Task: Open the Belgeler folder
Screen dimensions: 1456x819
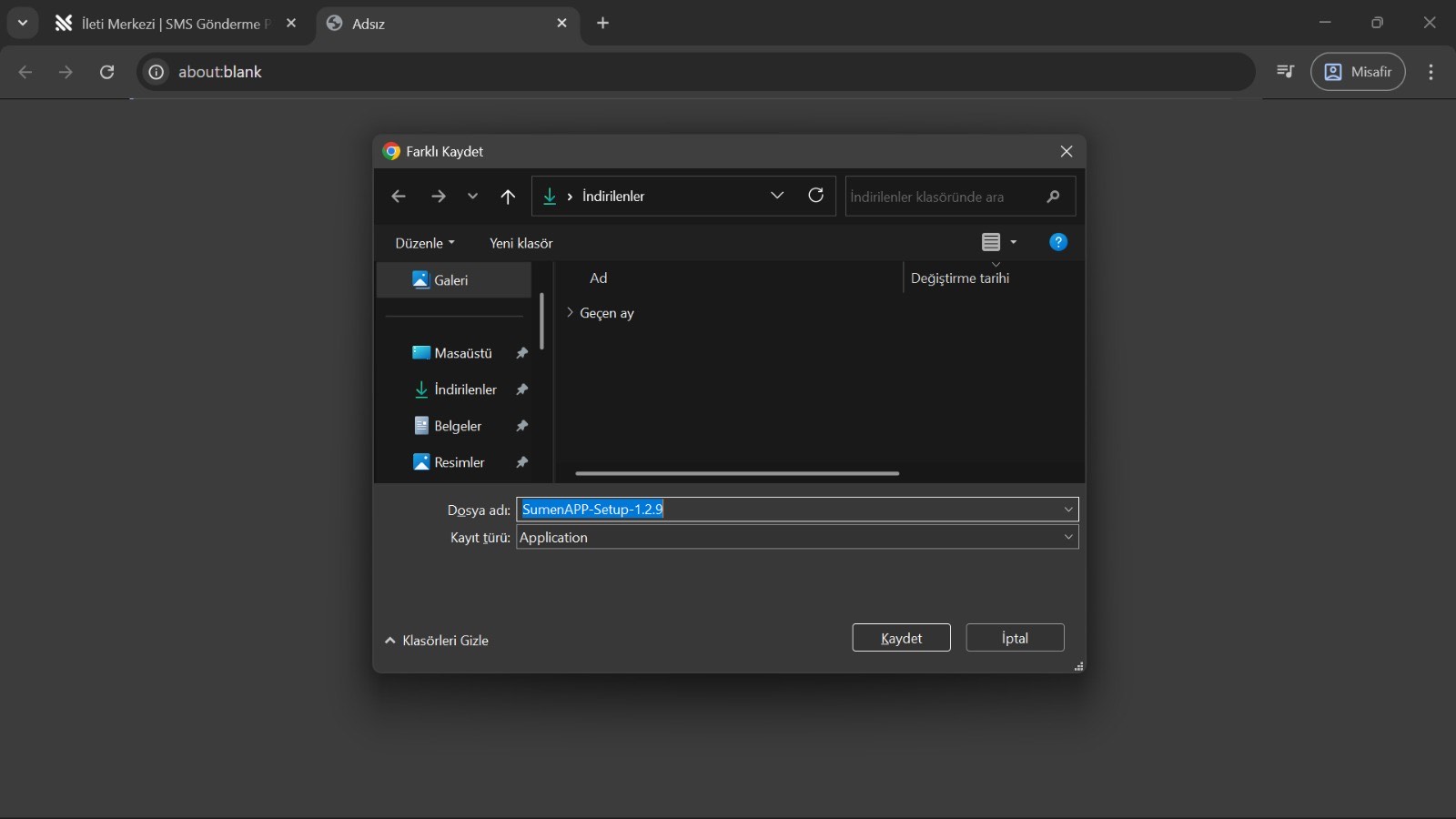Action: coord(458,425)
